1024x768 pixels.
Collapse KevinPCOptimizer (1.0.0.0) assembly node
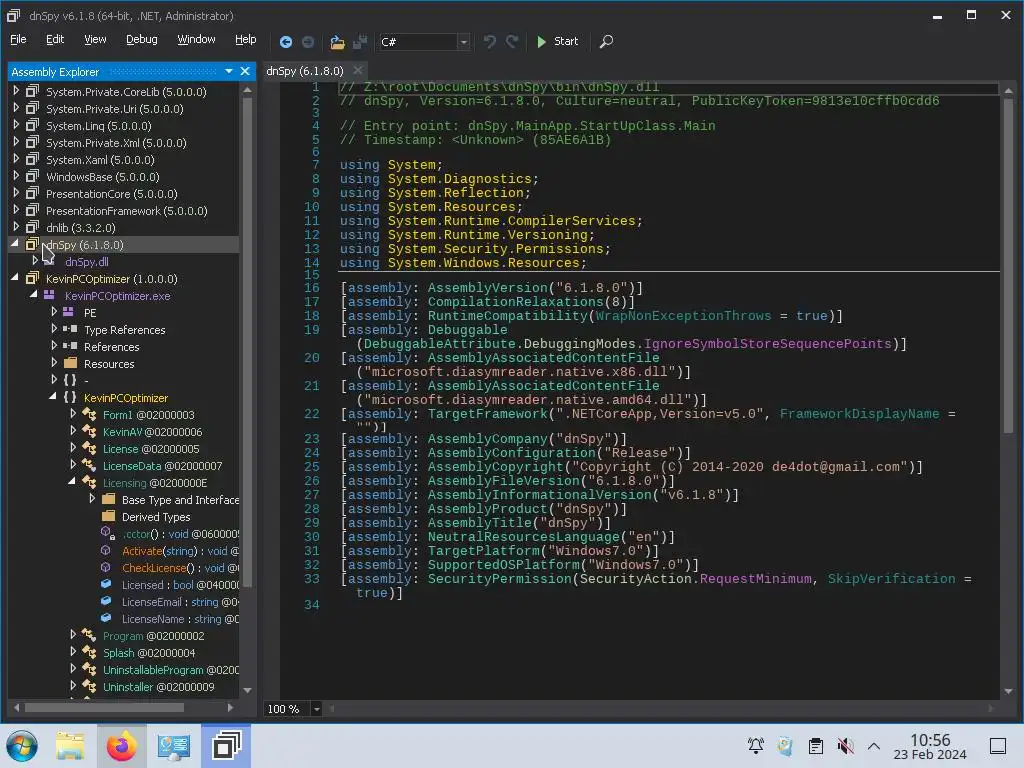[x=15, y=278]
